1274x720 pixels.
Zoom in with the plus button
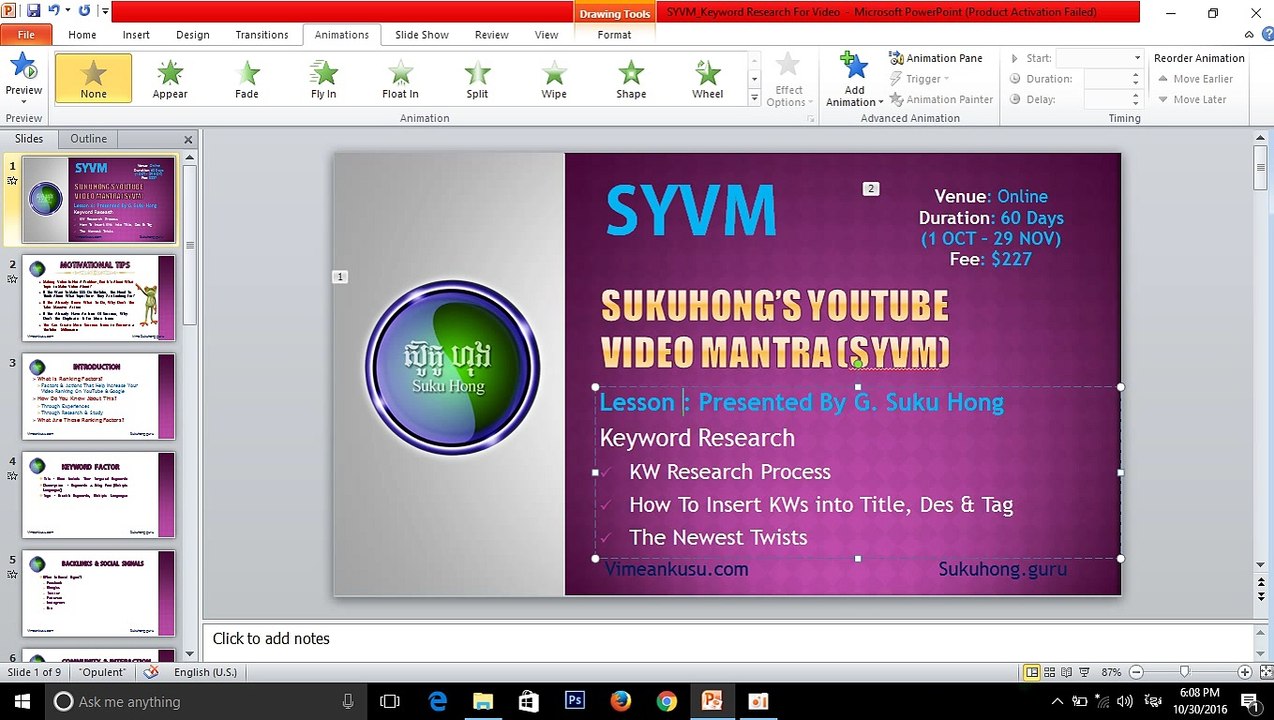coord(1244,672)
